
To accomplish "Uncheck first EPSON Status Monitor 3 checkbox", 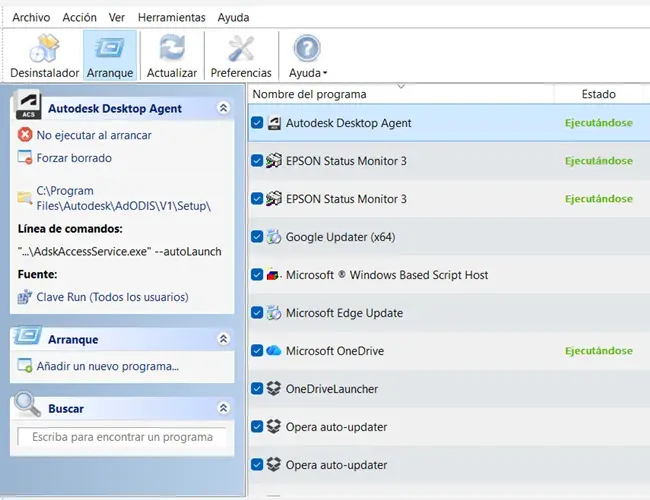I will (x=257, y=160).
